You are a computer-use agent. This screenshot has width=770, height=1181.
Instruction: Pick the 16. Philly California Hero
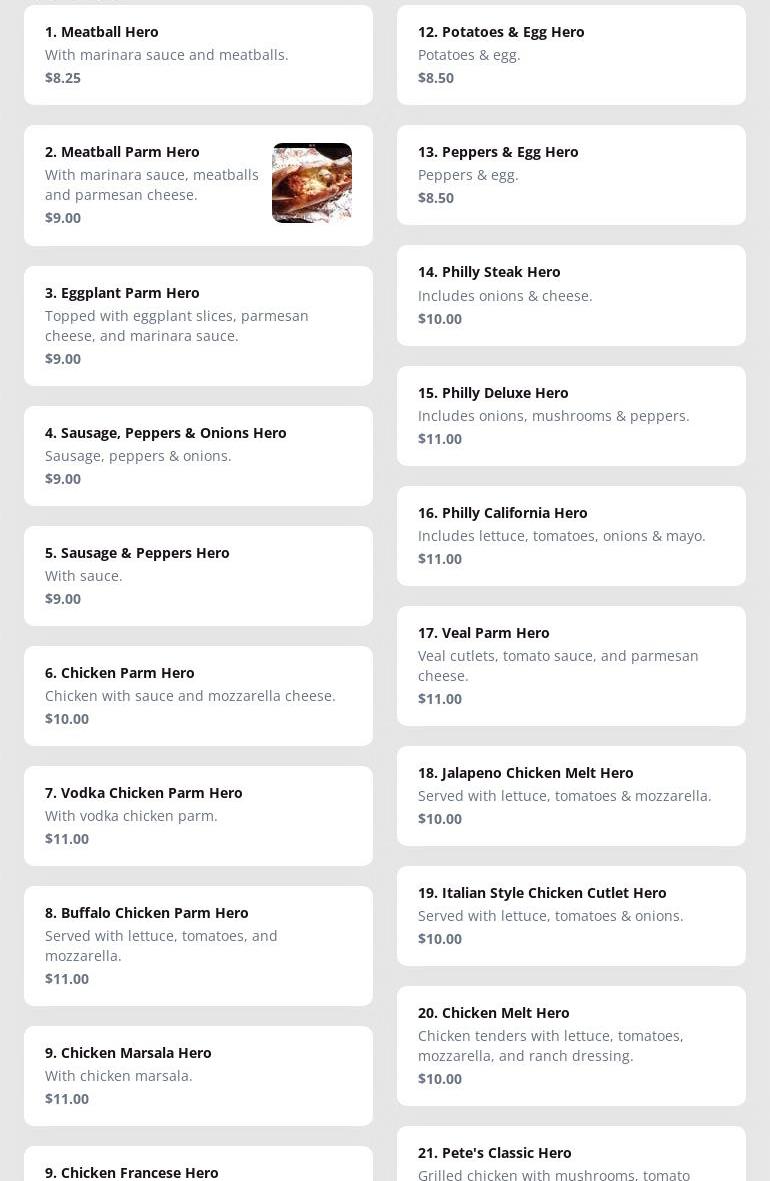571,536
